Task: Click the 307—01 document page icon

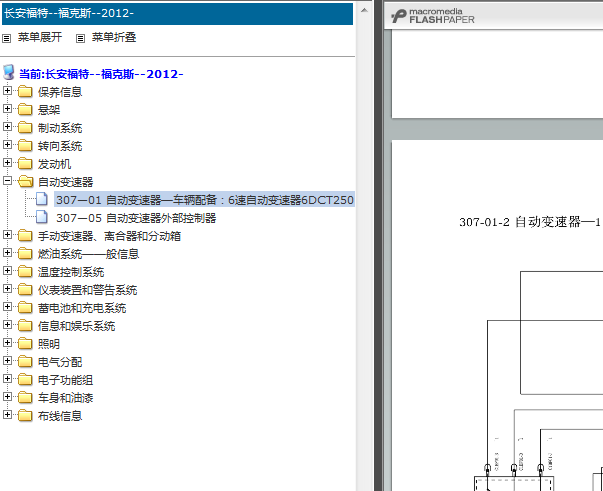Action: click(42, 199)
